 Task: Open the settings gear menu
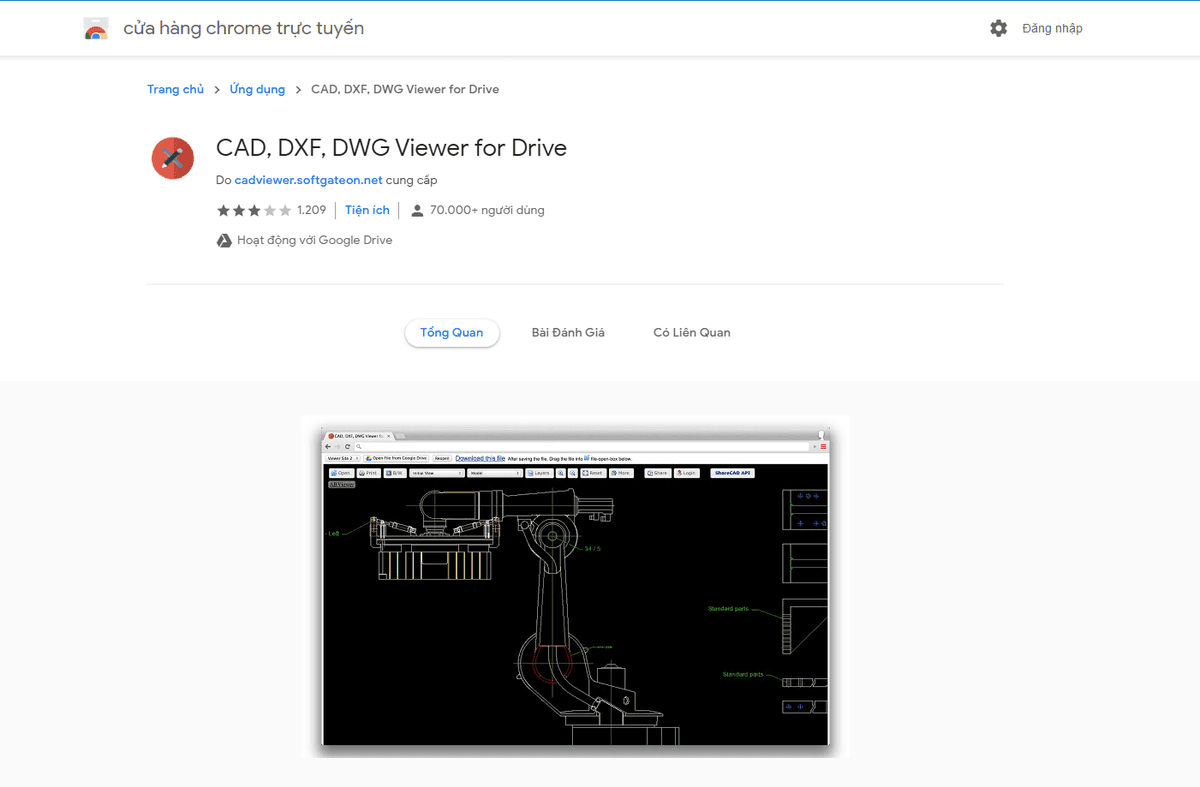[x=998, y=28]
